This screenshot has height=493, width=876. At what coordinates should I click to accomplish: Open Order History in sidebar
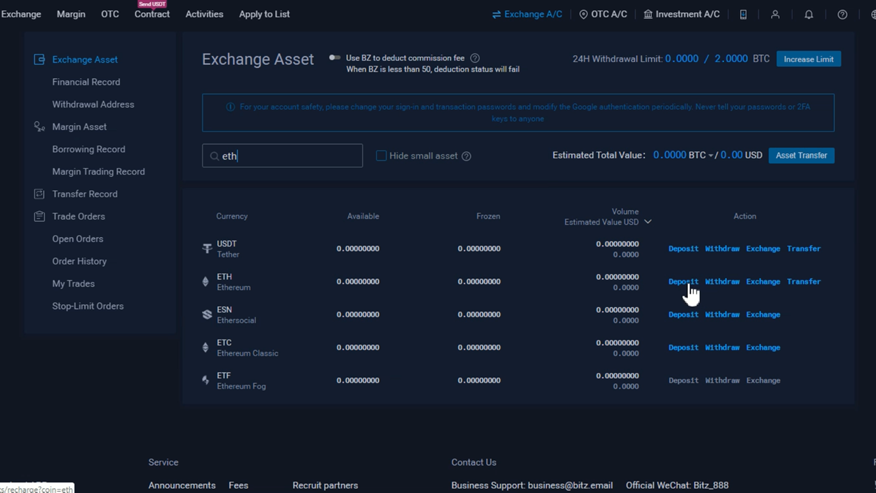click(79, 261)
